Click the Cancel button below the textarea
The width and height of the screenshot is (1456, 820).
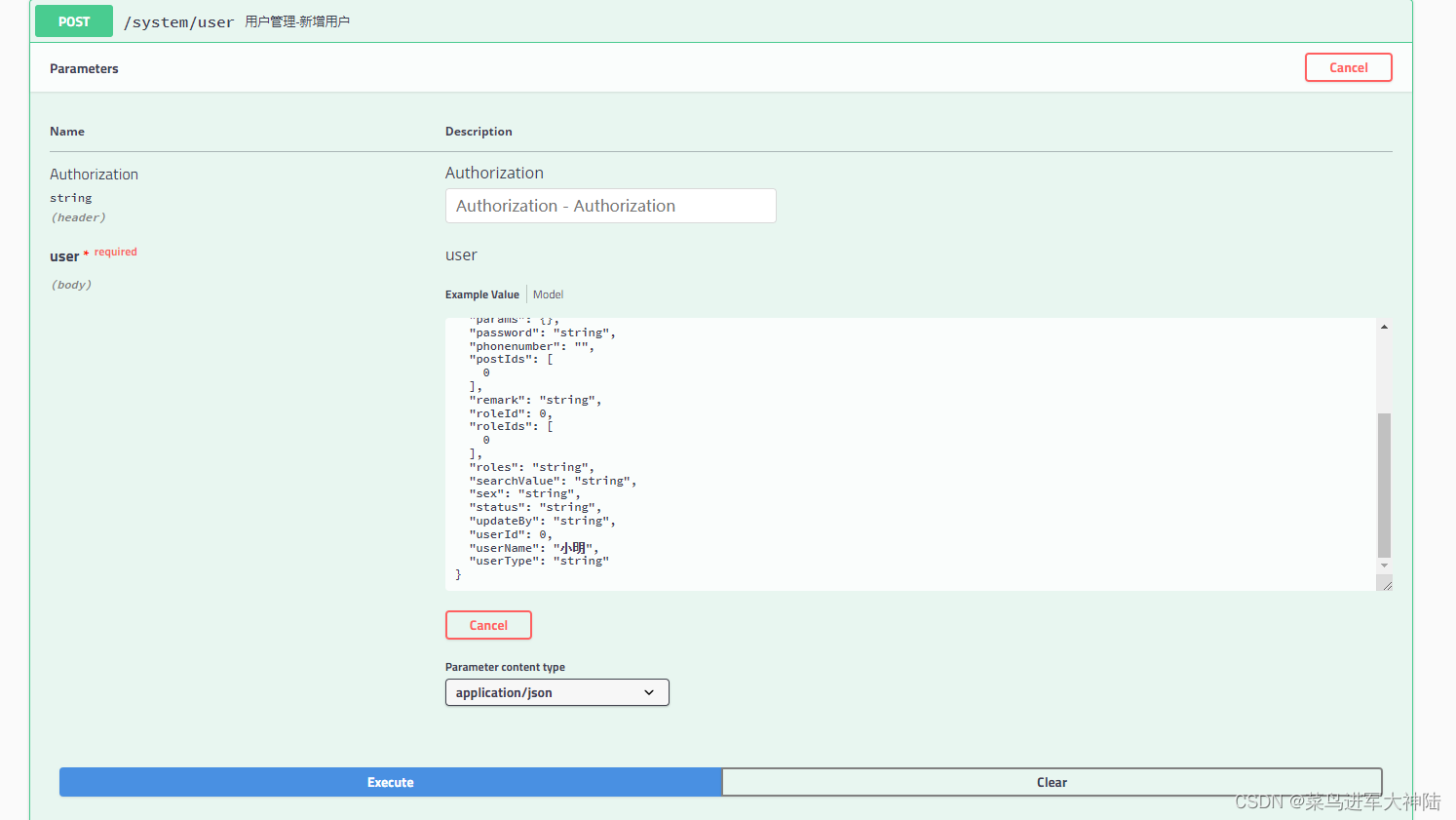click(488, 625)
